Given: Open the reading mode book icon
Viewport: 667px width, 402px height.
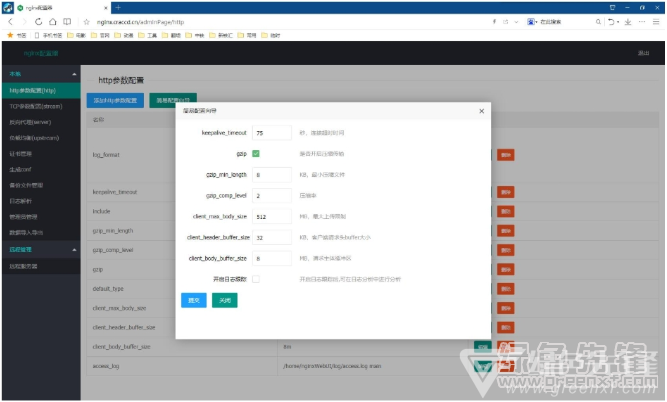Looking at the screenshot, I should (67, 22).
